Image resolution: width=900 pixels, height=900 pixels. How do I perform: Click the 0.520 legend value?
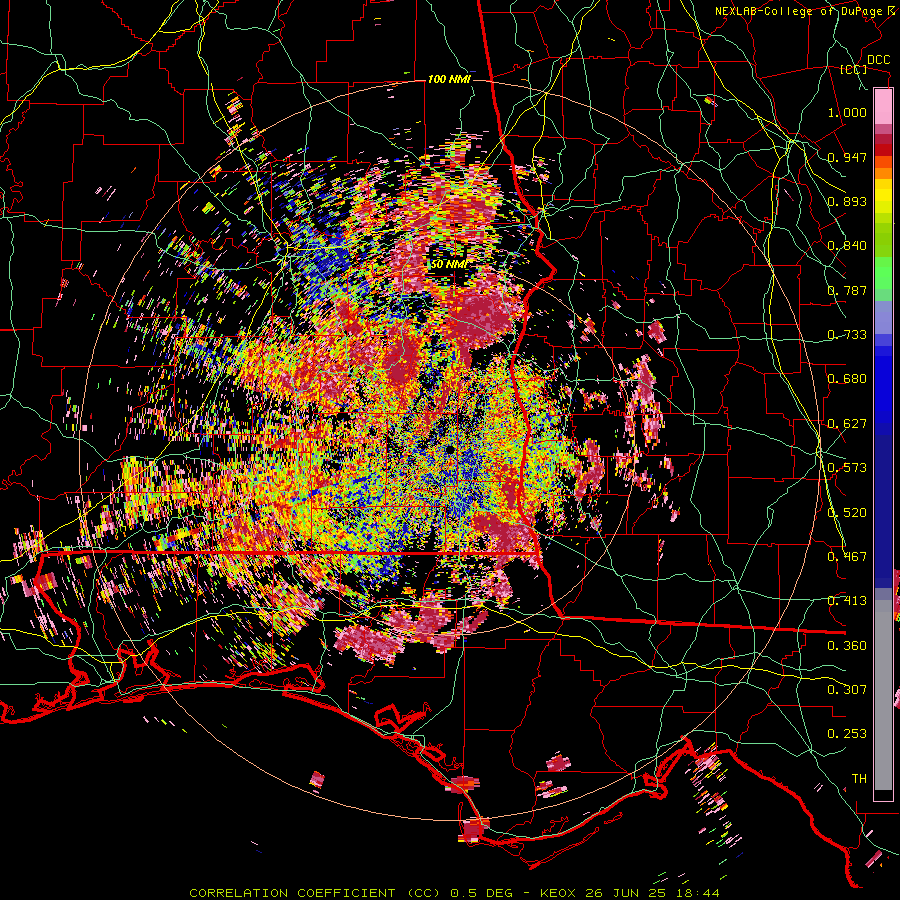[847, 513]
